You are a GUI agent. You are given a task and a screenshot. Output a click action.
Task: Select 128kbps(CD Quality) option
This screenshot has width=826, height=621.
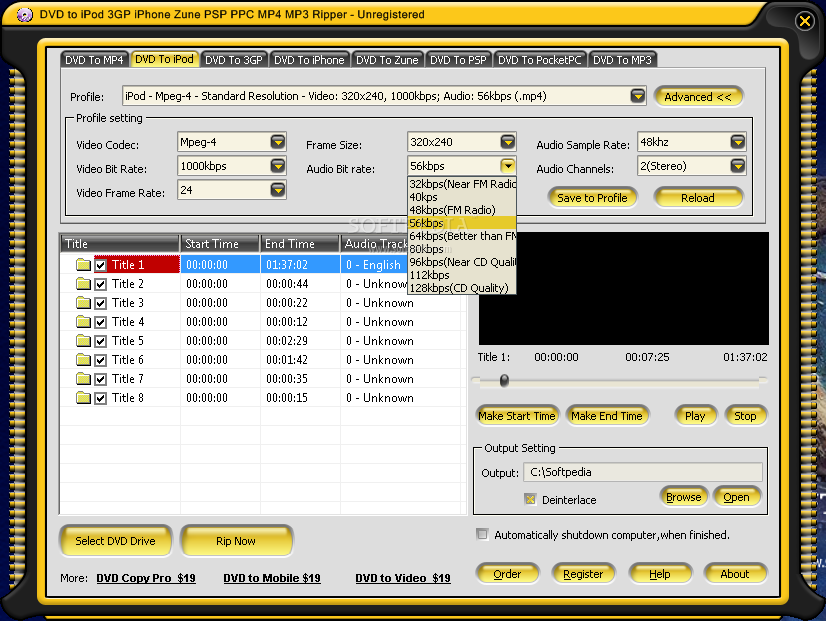tap(462, 288)
